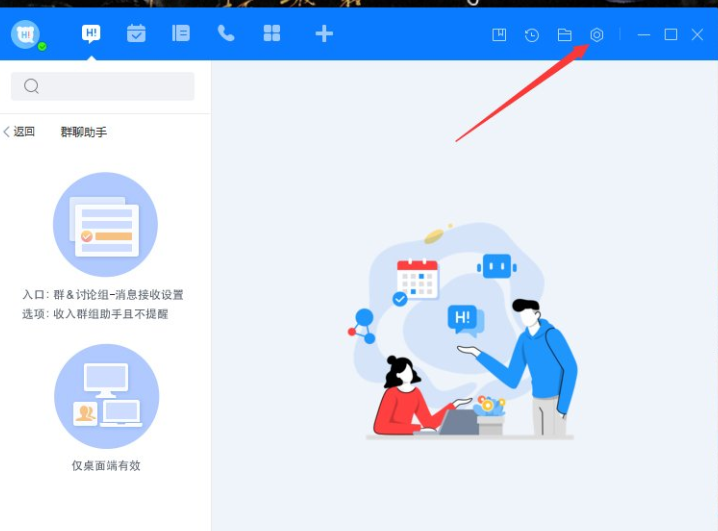
Task: Click the 群聊助手 title label
Action: (x=84, y=132)
